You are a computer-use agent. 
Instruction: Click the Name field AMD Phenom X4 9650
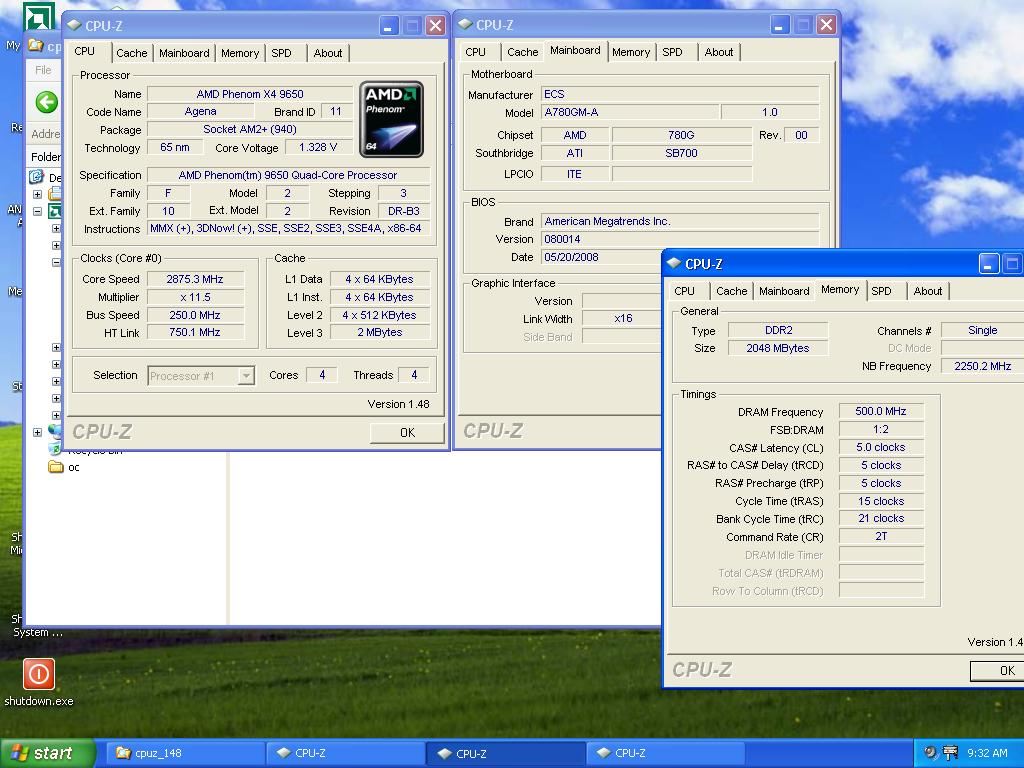(250, 94)
